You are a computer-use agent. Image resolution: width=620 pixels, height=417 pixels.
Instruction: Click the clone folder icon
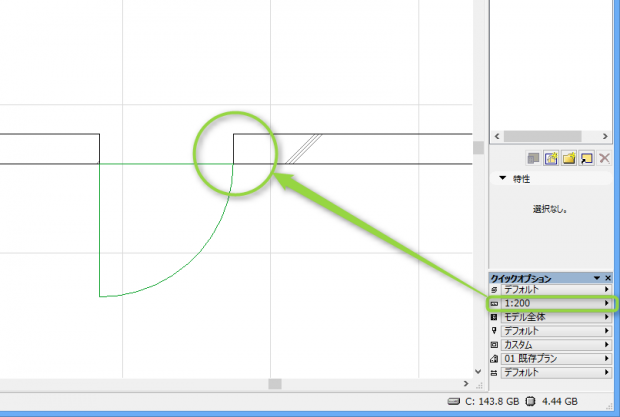pos(586,159)
